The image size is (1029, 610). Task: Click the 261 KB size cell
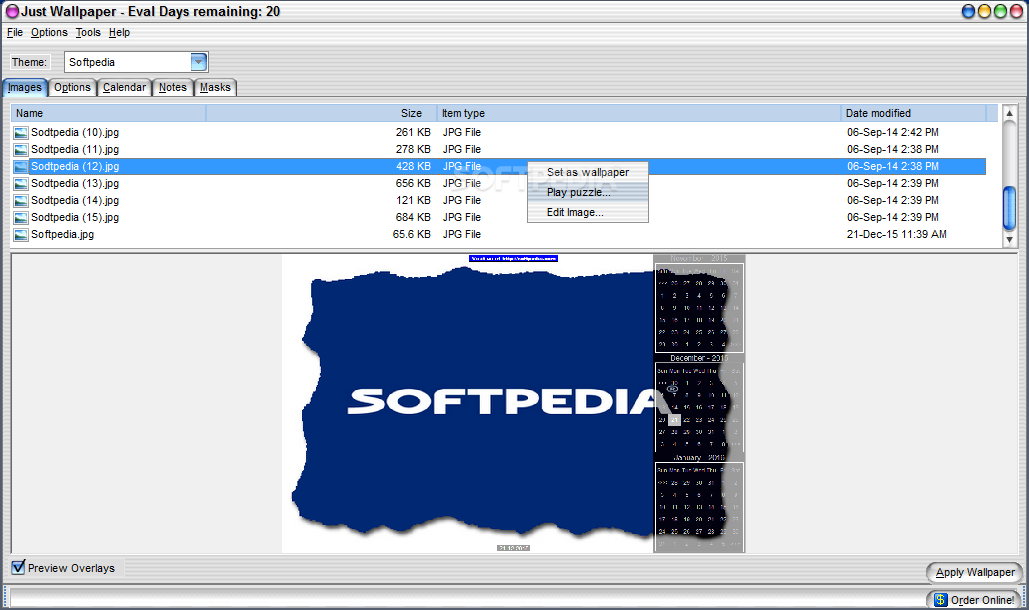(413, 132)
